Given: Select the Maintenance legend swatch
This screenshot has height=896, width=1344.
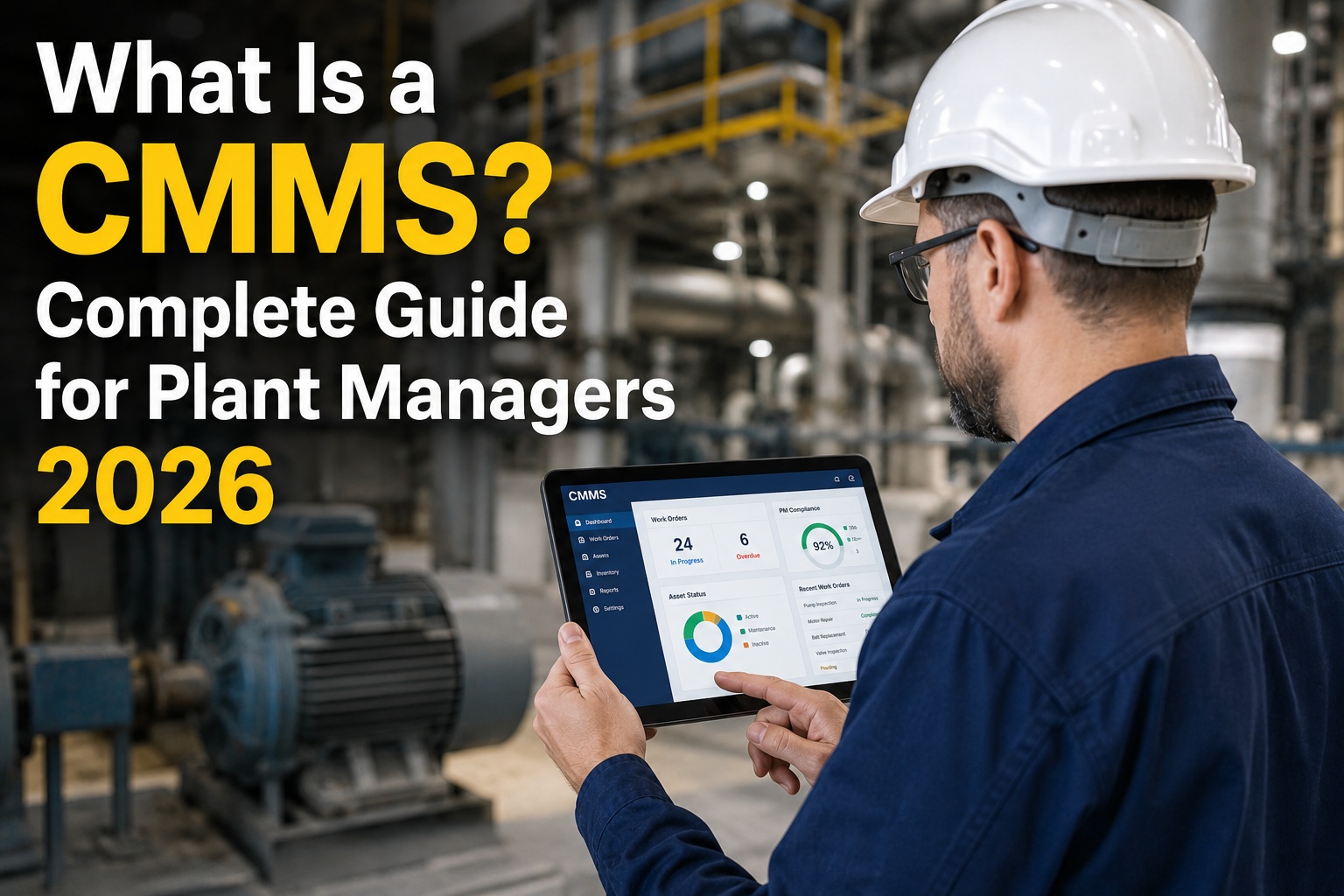Looking at the screenshot, I should [x=743, y=631].
